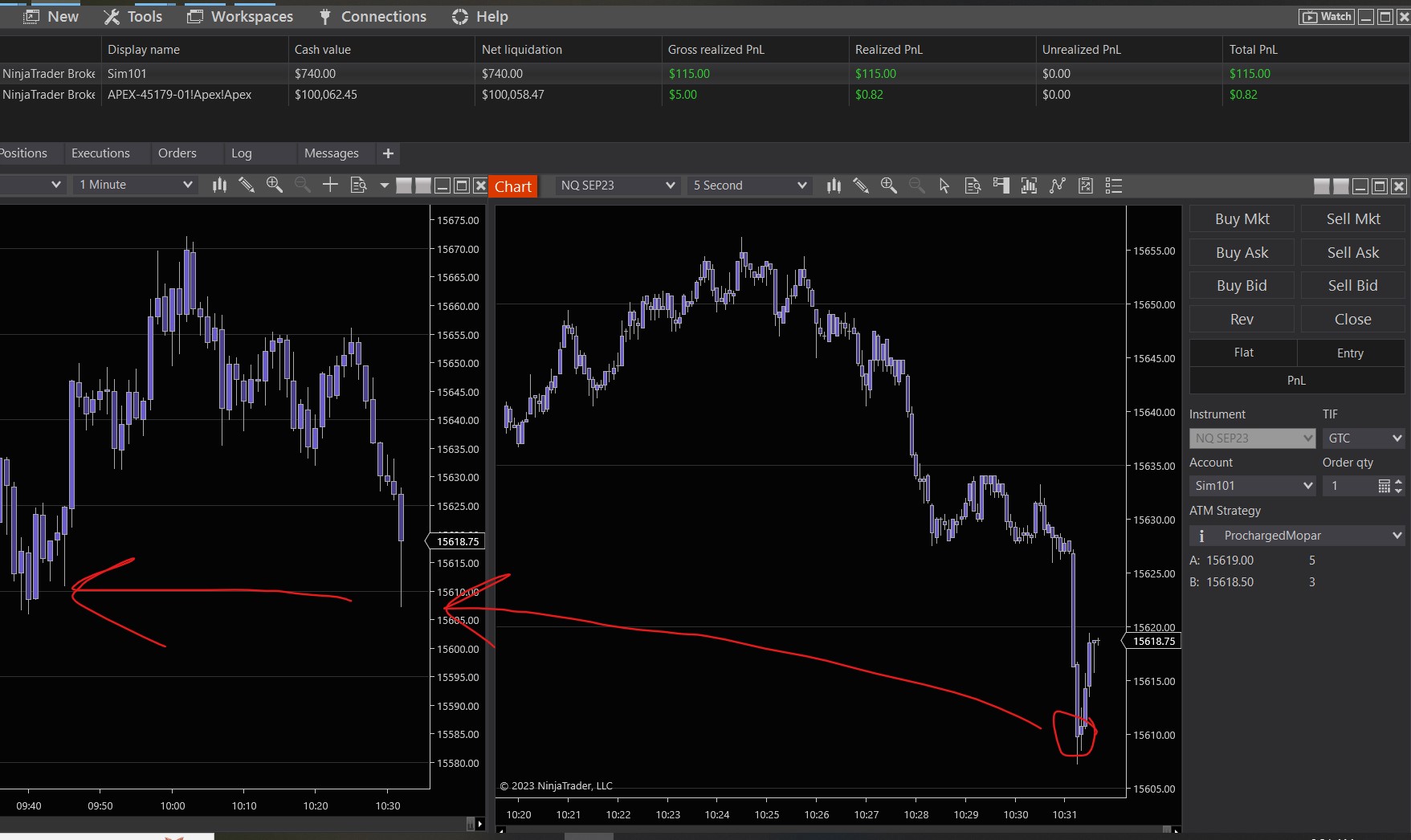Click the ATM Strategy info icon
1411x840 pixels.
coord(1201,536)
